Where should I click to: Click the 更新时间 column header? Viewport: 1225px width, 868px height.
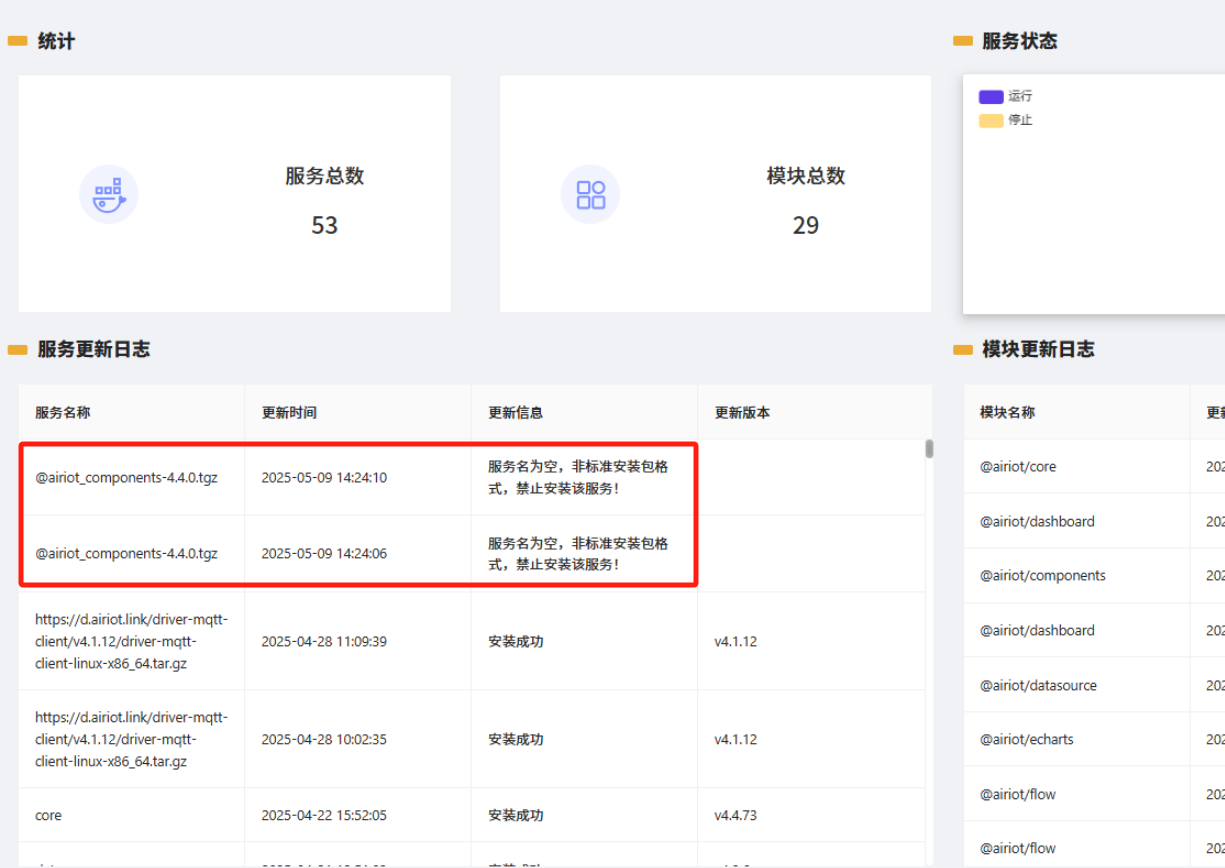pos(289,412)
